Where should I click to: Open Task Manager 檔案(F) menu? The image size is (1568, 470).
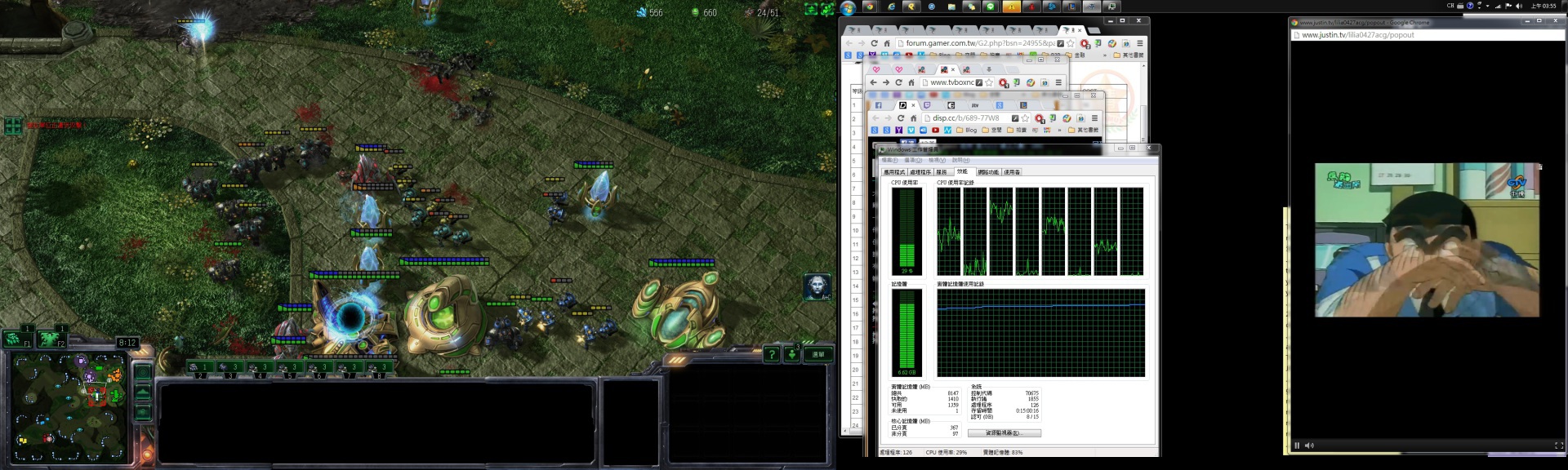[x=889, y=160]
